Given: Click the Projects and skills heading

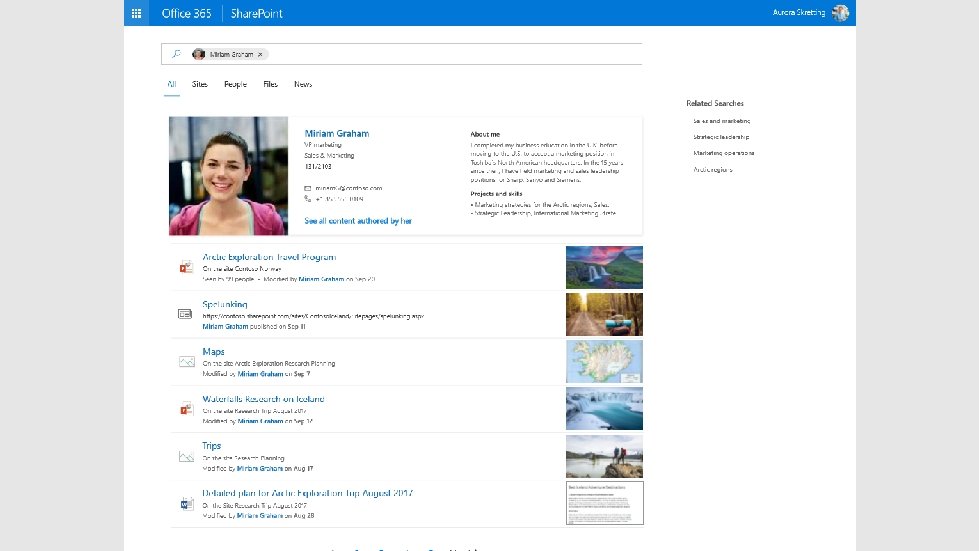Looking at the screenshot, I should 496,194.
